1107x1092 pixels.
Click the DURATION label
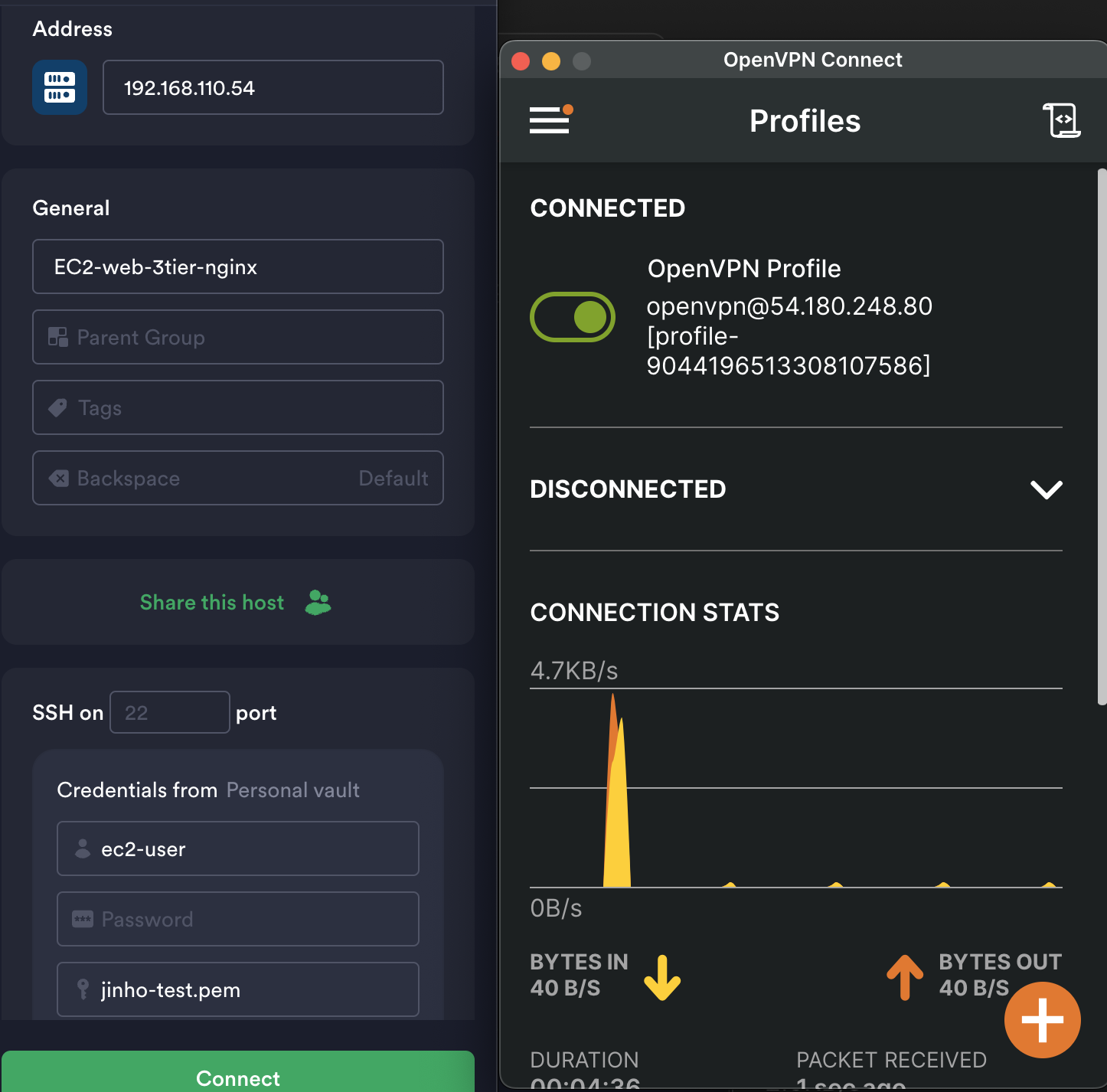584,1060
